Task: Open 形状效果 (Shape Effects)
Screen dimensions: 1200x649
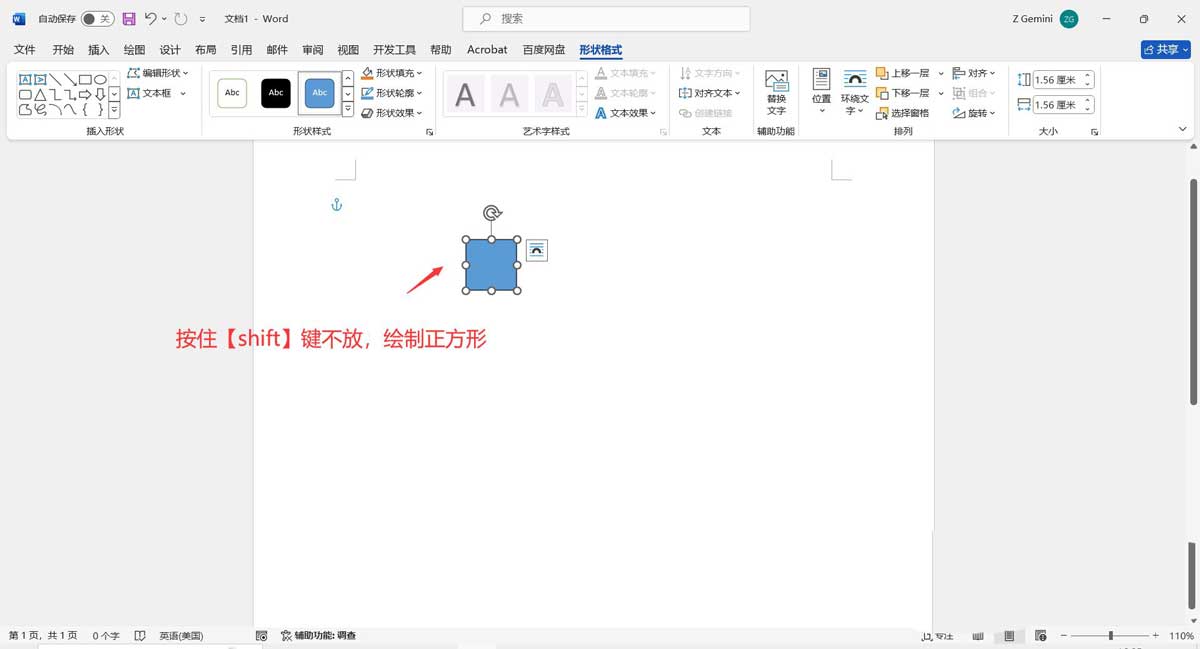Action: point(390,112)
